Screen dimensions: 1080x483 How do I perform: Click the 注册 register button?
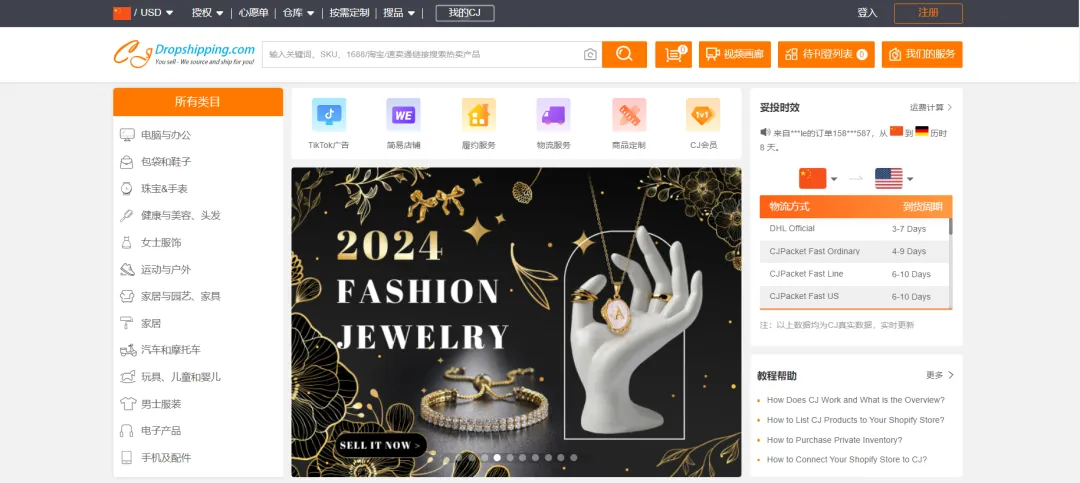[928, 13]
